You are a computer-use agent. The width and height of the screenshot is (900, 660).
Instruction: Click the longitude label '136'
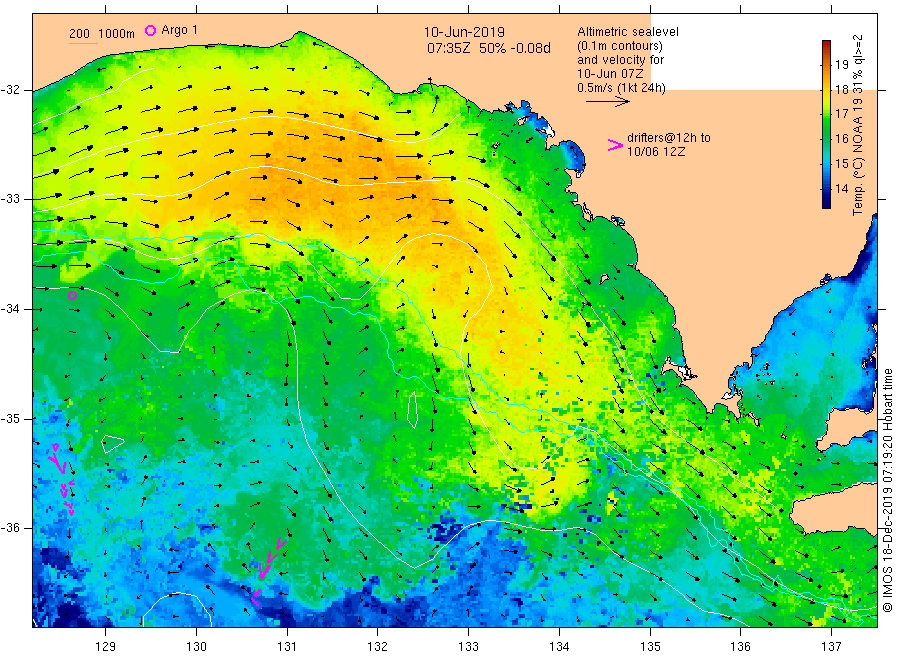[x=740, y=646]
